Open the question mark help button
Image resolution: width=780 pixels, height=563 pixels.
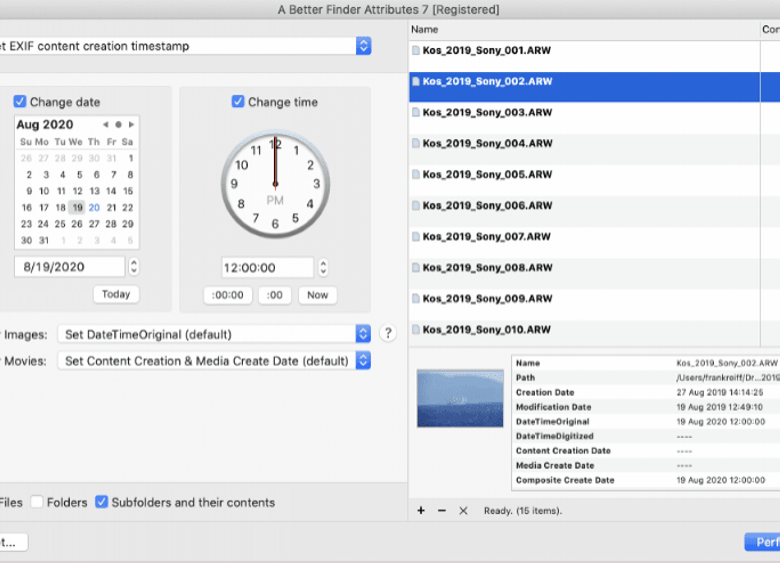pos(388,334)
